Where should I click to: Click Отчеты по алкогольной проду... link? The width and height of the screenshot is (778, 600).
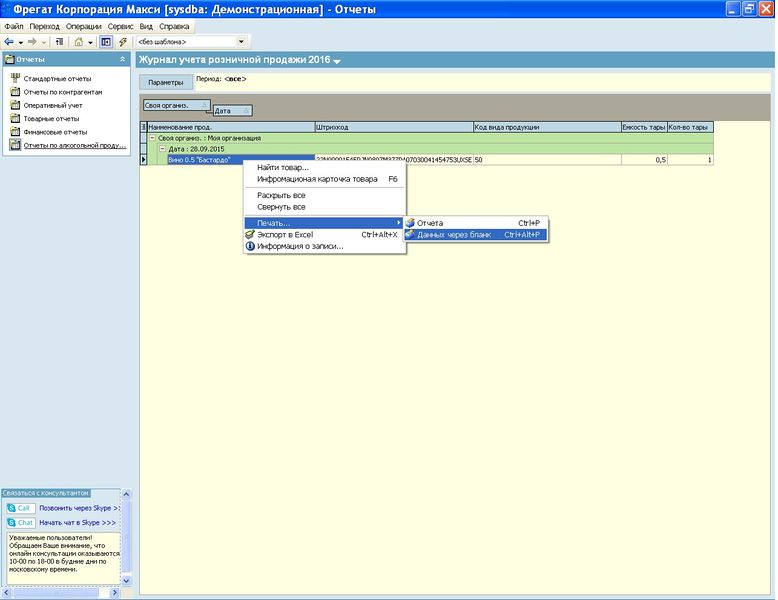(75, 145)
